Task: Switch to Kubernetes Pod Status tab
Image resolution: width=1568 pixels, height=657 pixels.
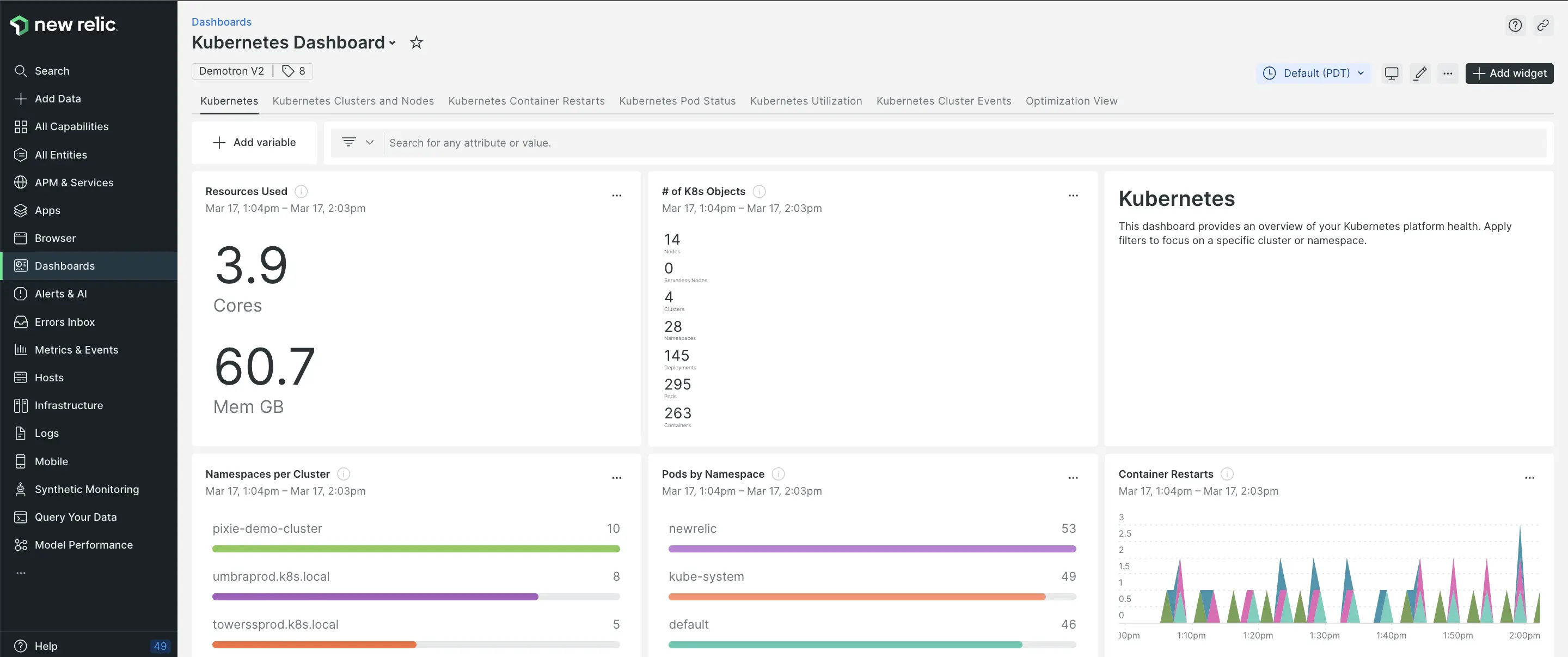Action: pyautogui.click(x=677, y=101)
